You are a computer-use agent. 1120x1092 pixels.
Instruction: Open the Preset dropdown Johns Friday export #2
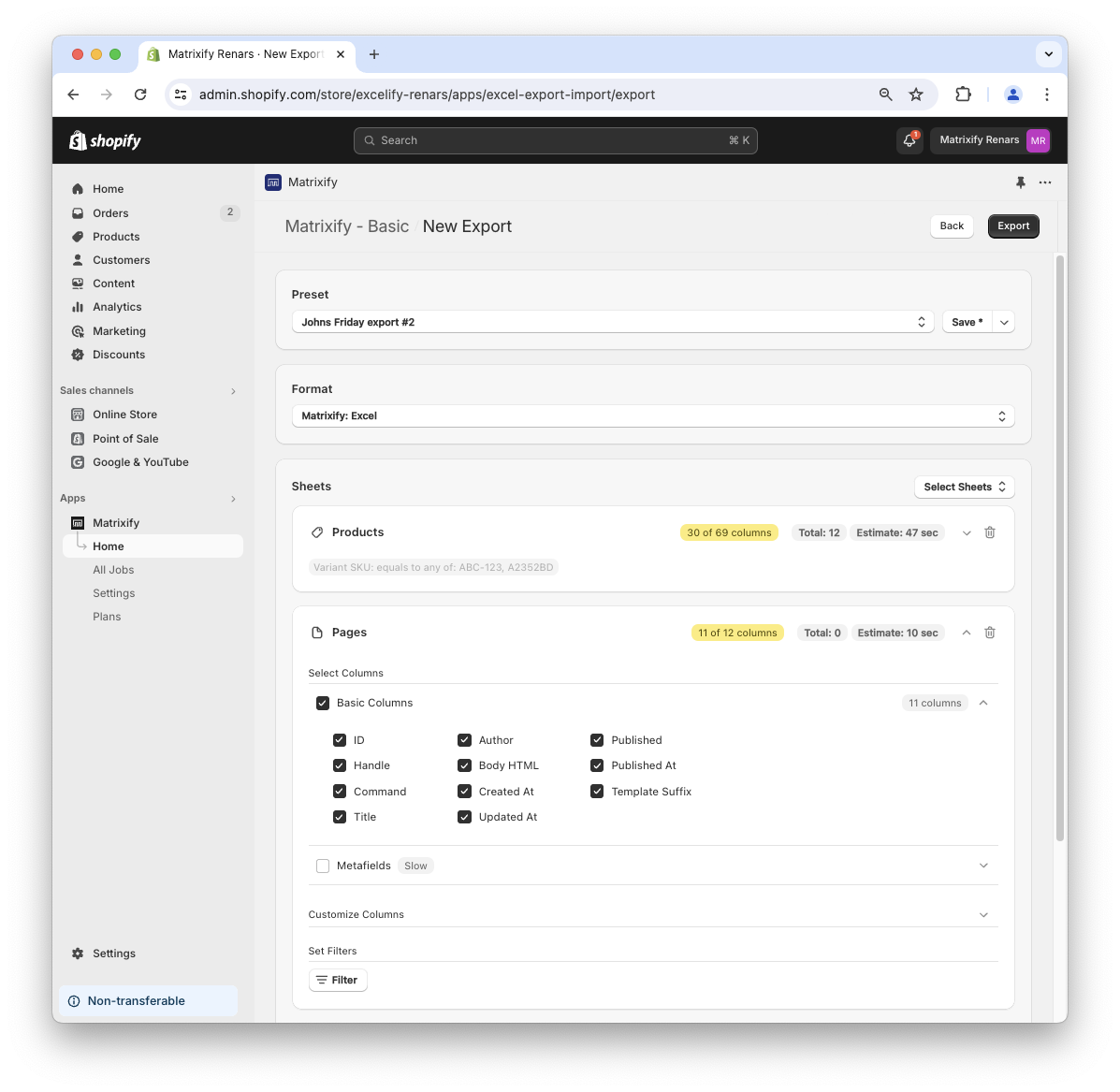(612, 322)
